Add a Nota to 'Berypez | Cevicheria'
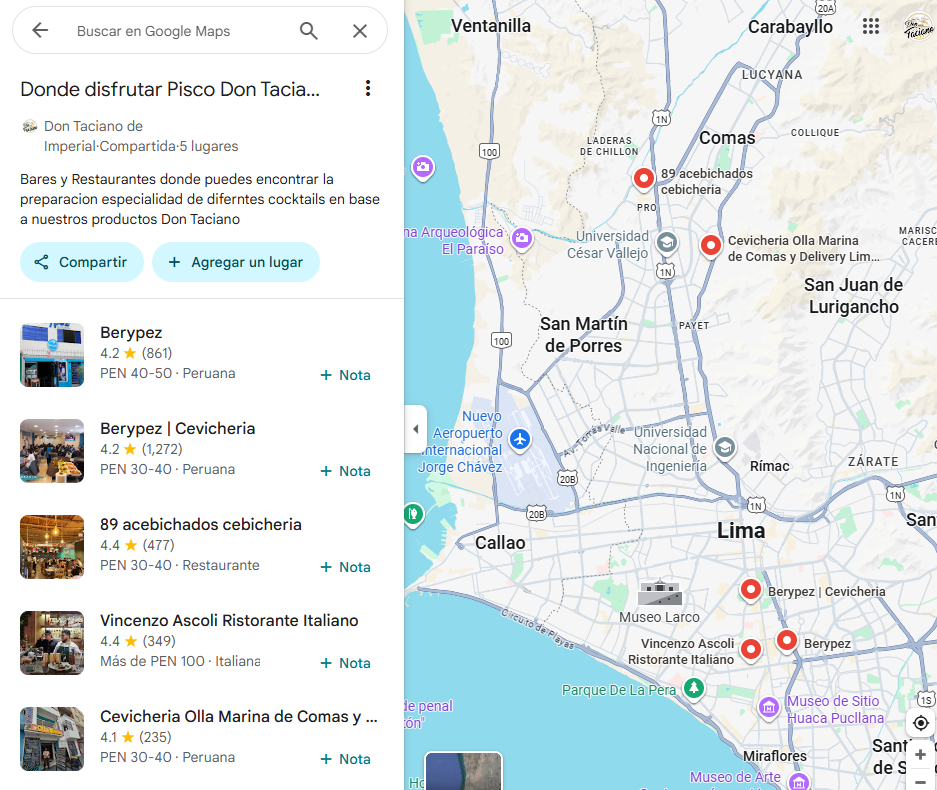Screen dimensions: 937x790 click(345, 471)
